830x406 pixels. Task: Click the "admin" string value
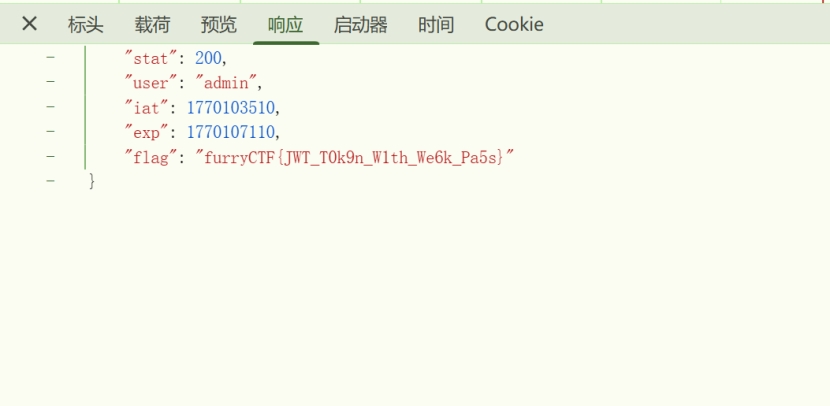(x=228, y=82)
